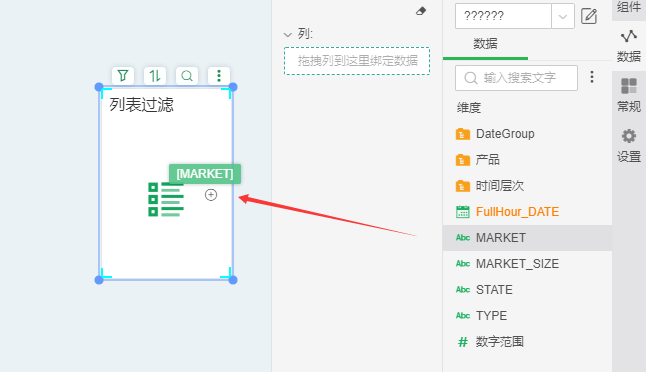Open the 数据 side panel tab
The height and width of the screenshot is (372, 646).
629,46
